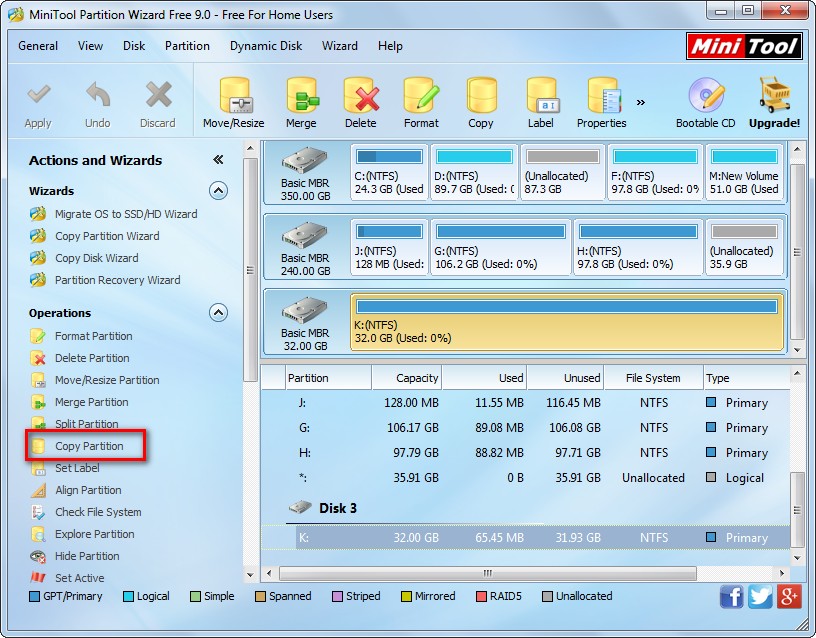Launch Partition Recovery Wizard
Image resolution: width=816 pixels, height=638 pixels.
point(105,280)
